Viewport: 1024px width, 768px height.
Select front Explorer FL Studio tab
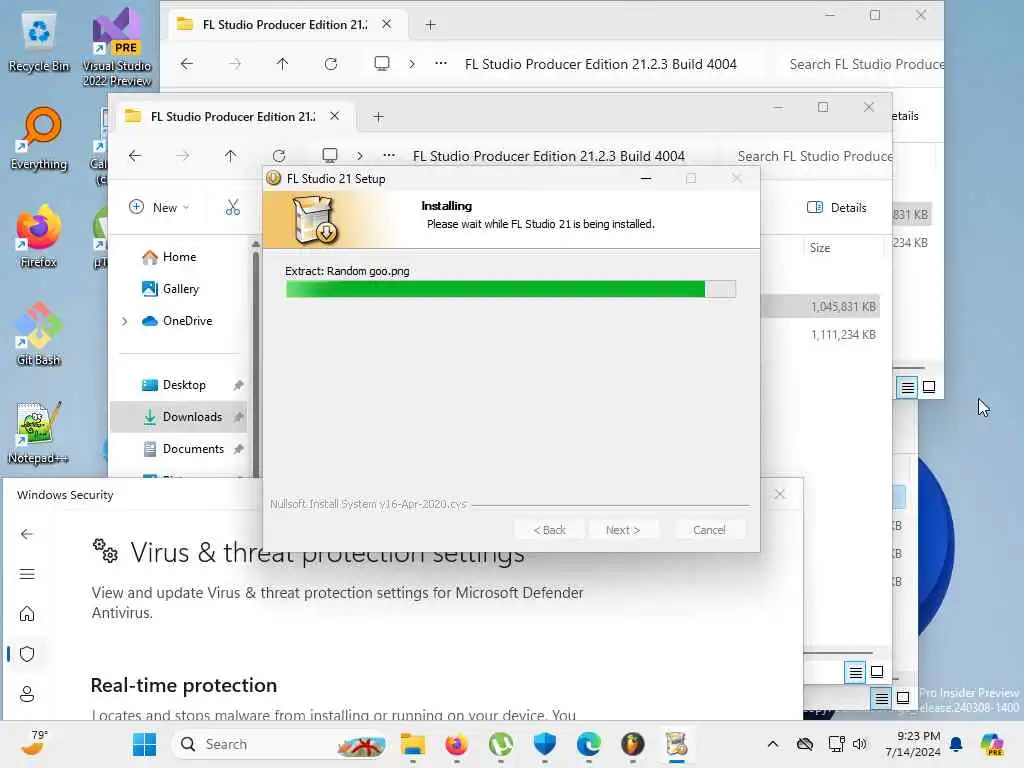[233, 116]
